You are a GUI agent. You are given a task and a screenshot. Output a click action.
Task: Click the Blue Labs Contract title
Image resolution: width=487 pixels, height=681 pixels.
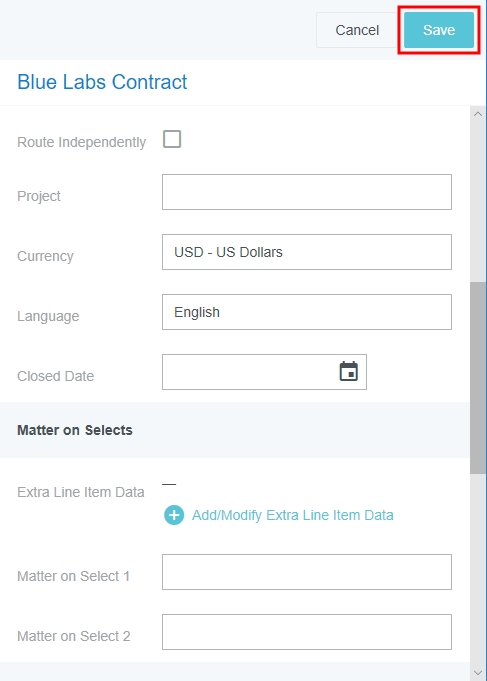[102, 82]
